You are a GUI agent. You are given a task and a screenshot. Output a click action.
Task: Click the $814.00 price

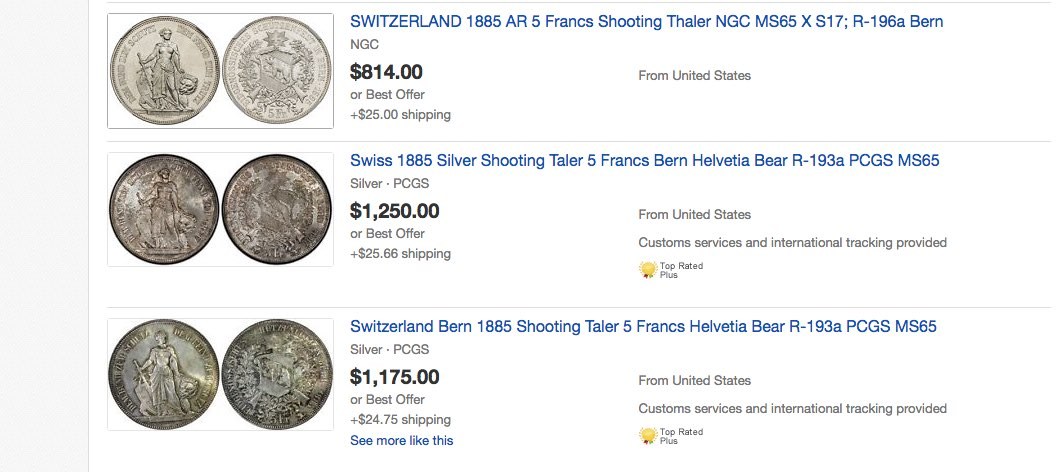386,72
